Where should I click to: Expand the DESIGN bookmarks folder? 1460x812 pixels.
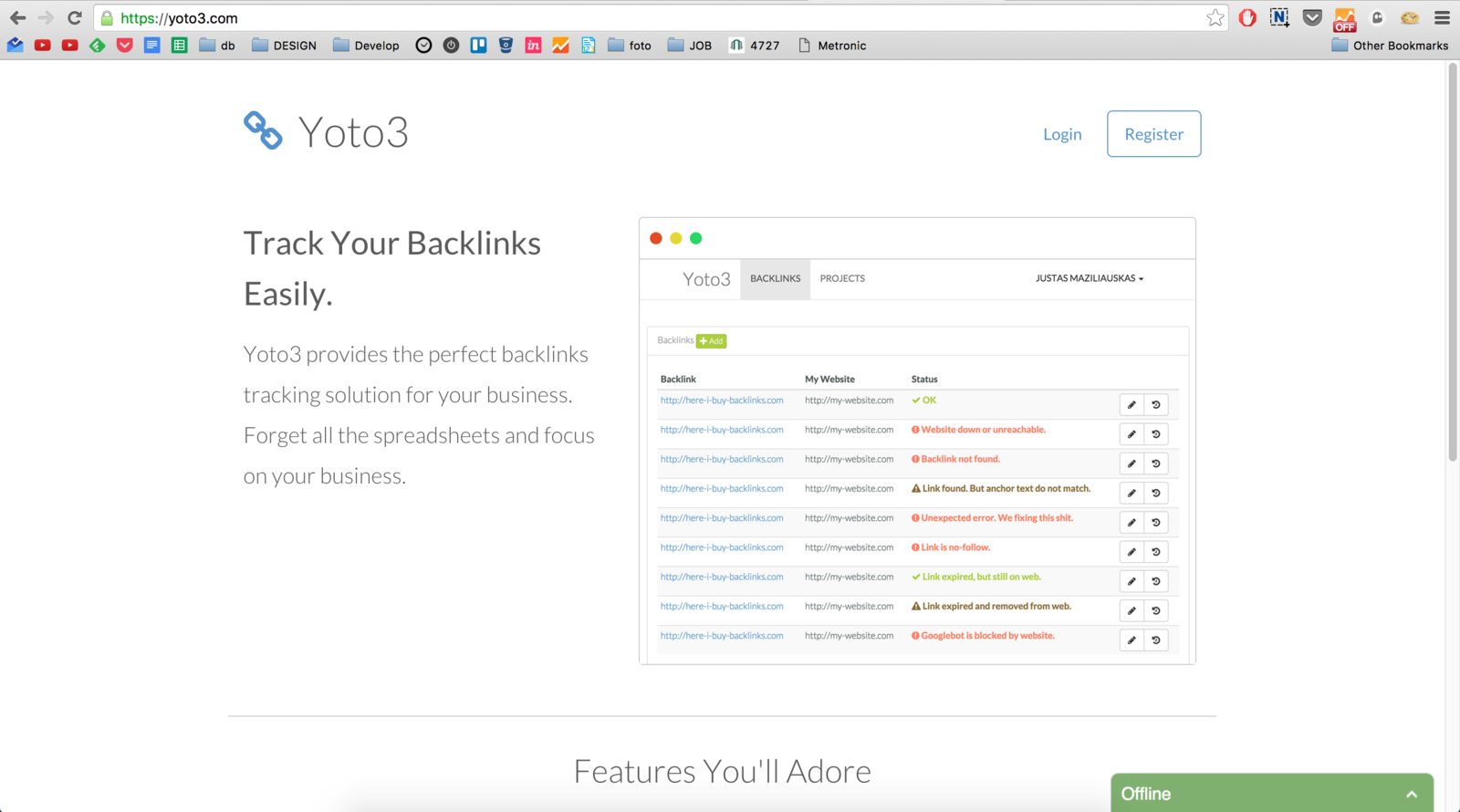coord(284,45)
